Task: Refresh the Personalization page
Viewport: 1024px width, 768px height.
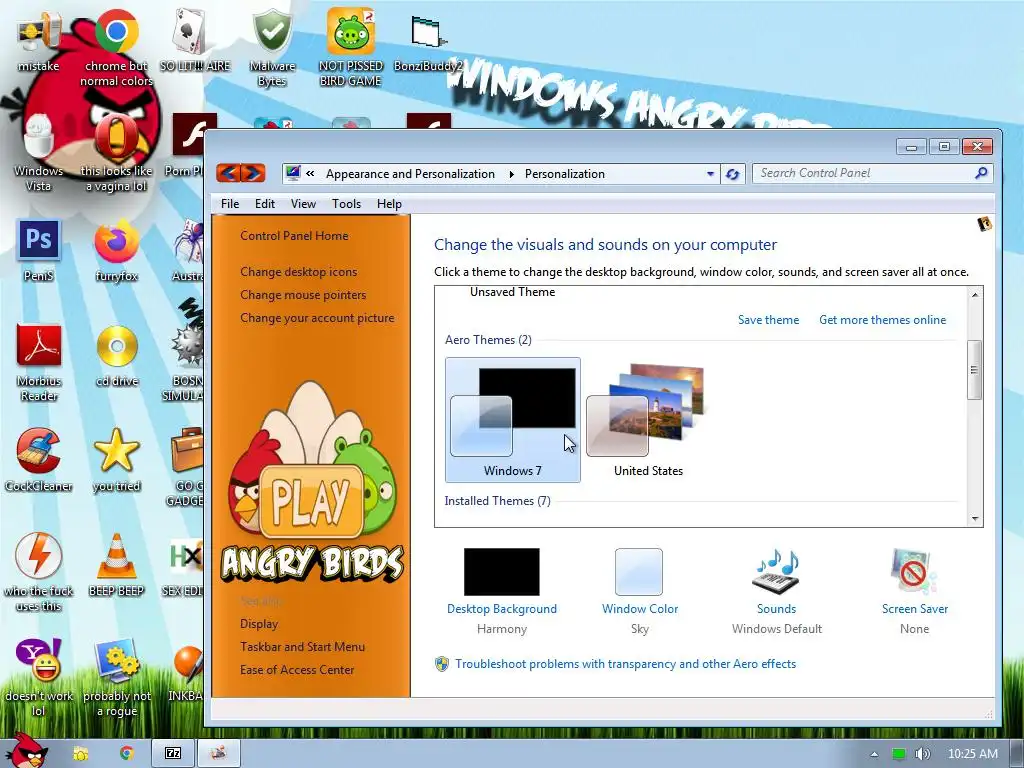Action: tap(733, 174)
